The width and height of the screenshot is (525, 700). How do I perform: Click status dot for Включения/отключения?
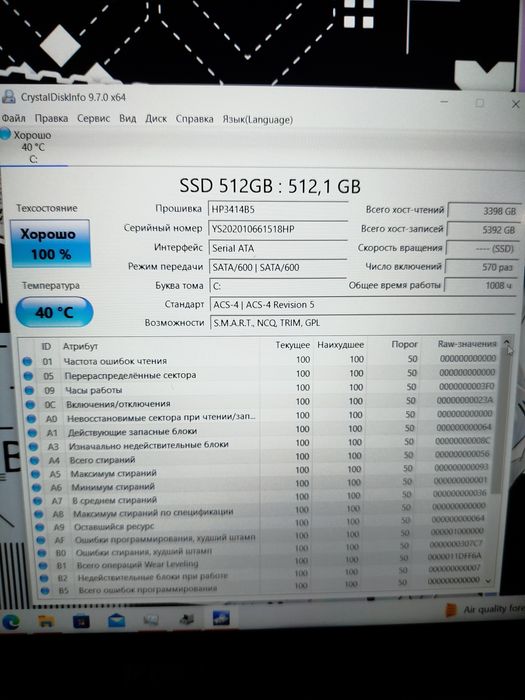(x=30, y=404)
